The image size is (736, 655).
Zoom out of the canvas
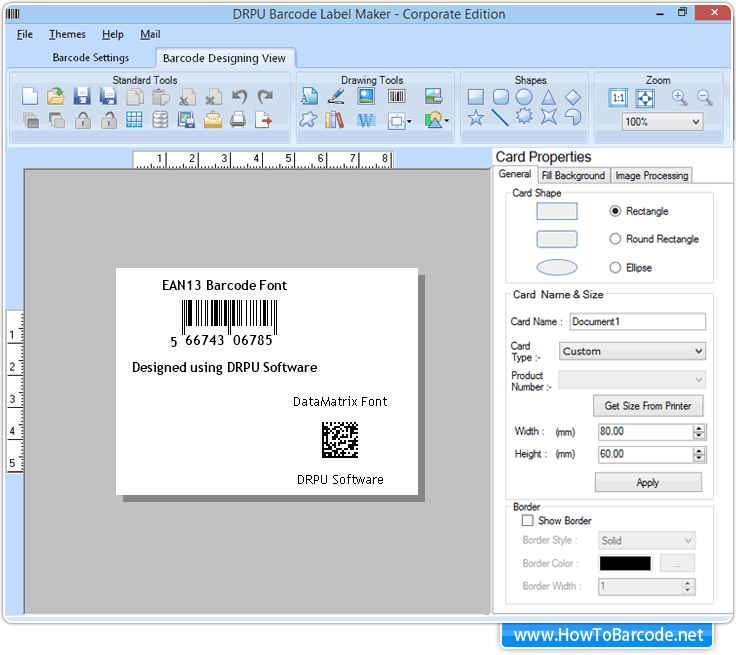705,98
